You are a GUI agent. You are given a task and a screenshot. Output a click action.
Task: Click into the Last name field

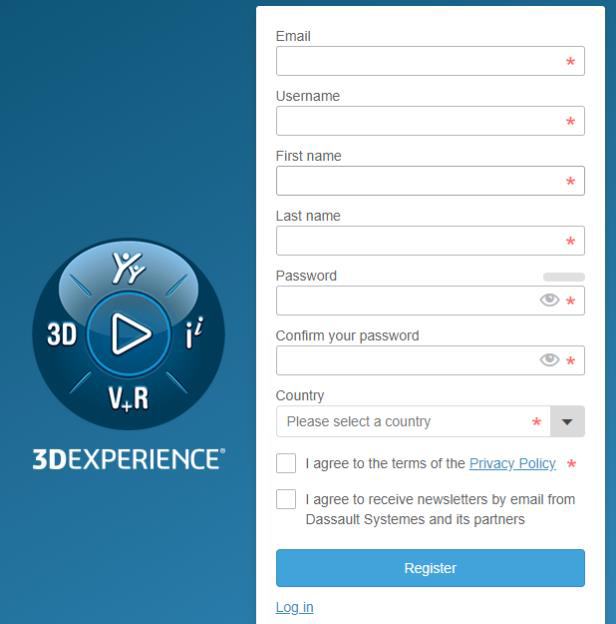430,241
